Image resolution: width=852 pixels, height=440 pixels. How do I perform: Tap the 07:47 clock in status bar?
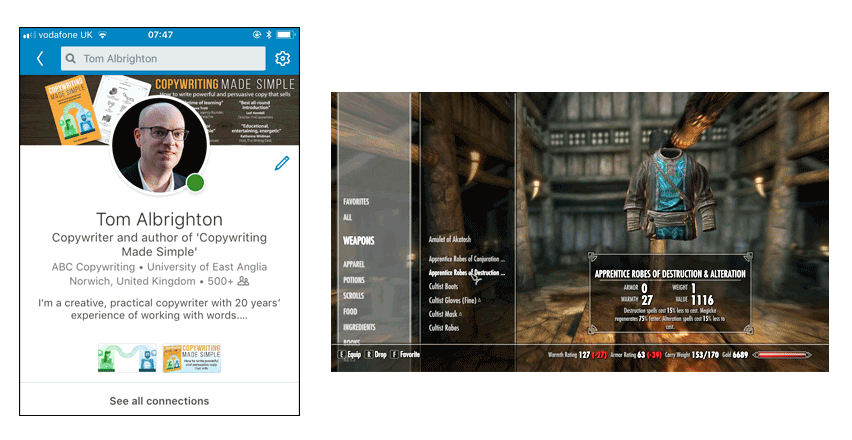(x=160, y=35)
